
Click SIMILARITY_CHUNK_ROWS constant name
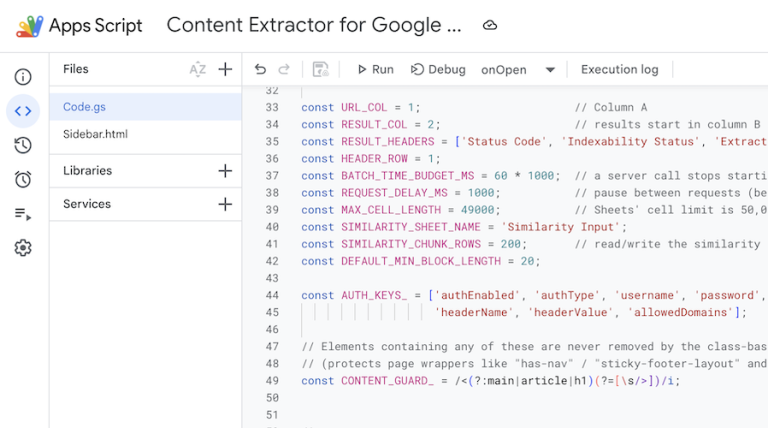(x=411, y=244)
